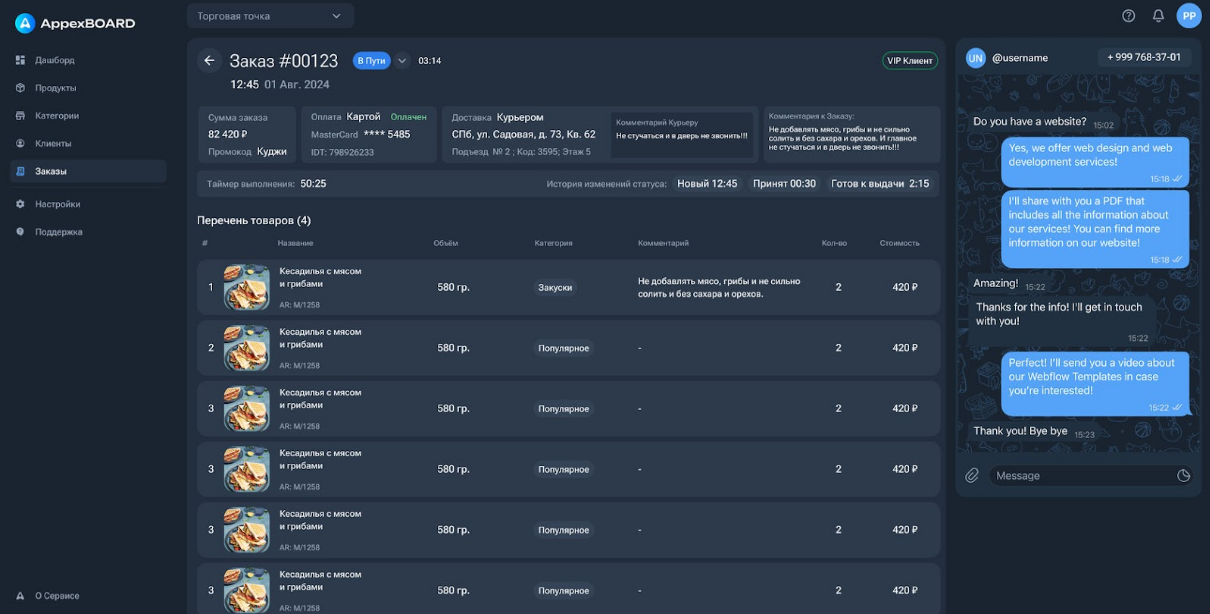Click the Message input field
Image resolution: width=1210 pixels, height=614 pixels.
(1080, 476)
